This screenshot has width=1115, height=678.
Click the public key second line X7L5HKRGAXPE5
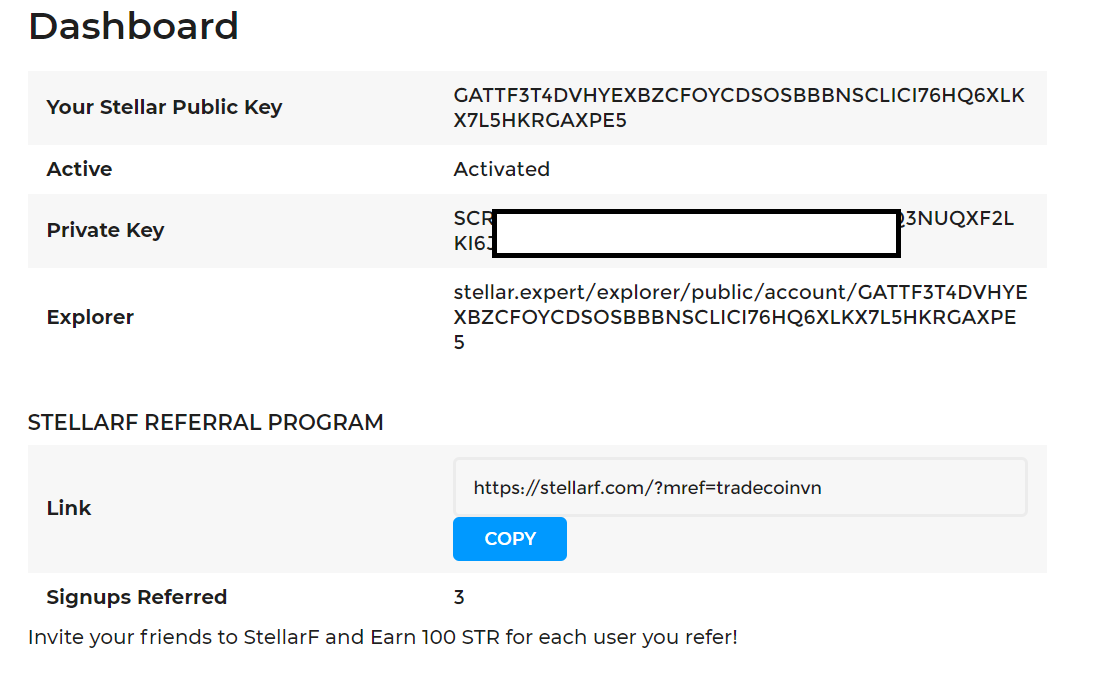[540, 121]
